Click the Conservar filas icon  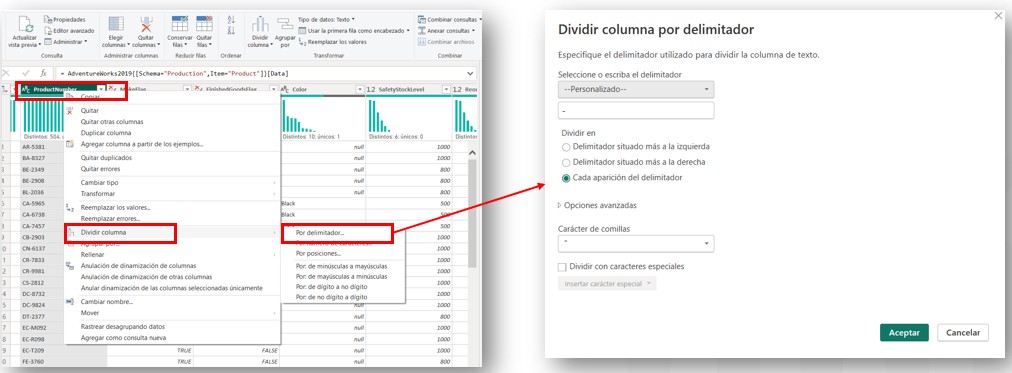coord(179,24)
